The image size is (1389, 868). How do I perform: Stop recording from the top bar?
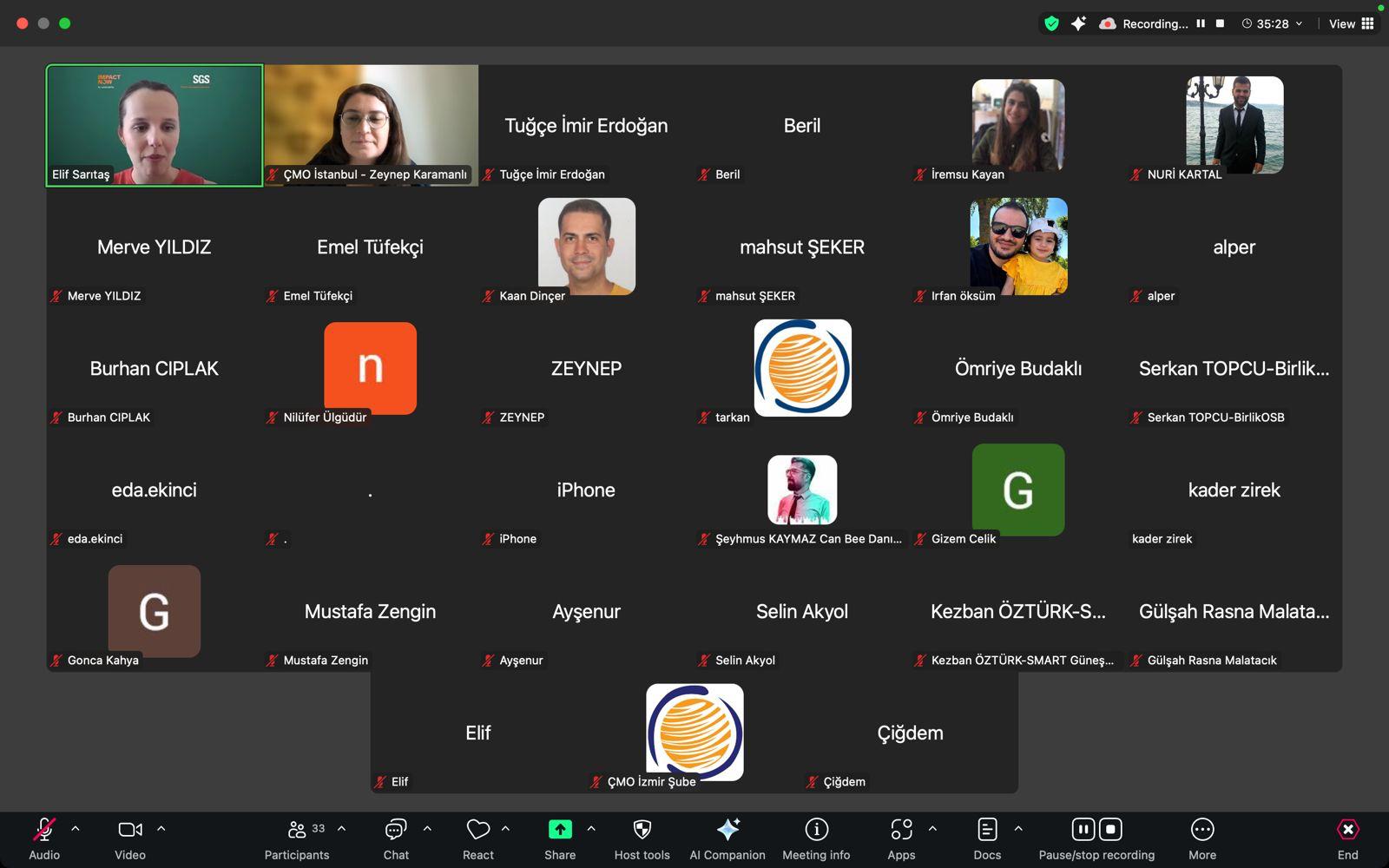(1220, 24)
